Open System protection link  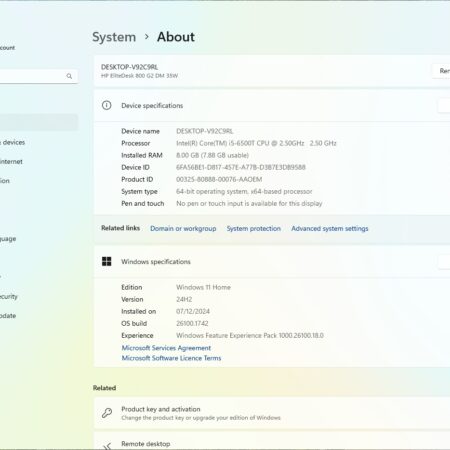pyautogui.click(x=254, y=229)
